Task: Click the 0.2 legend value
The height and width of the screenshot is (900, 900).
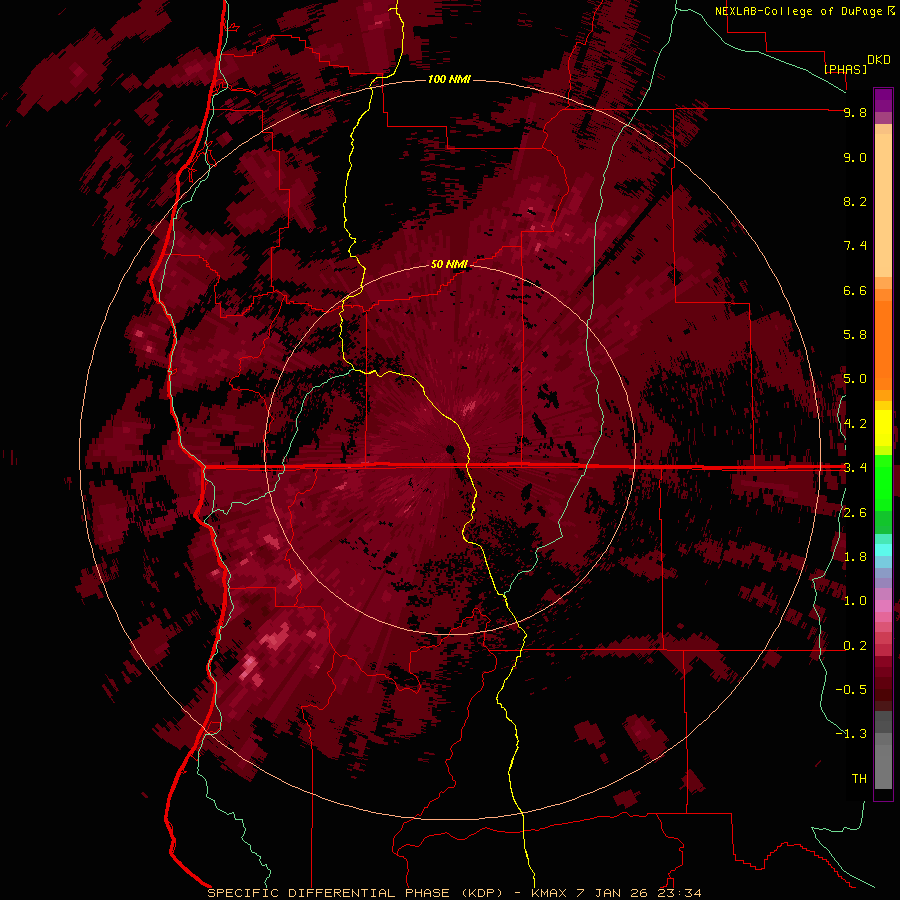Action: (x=855, y=646)
